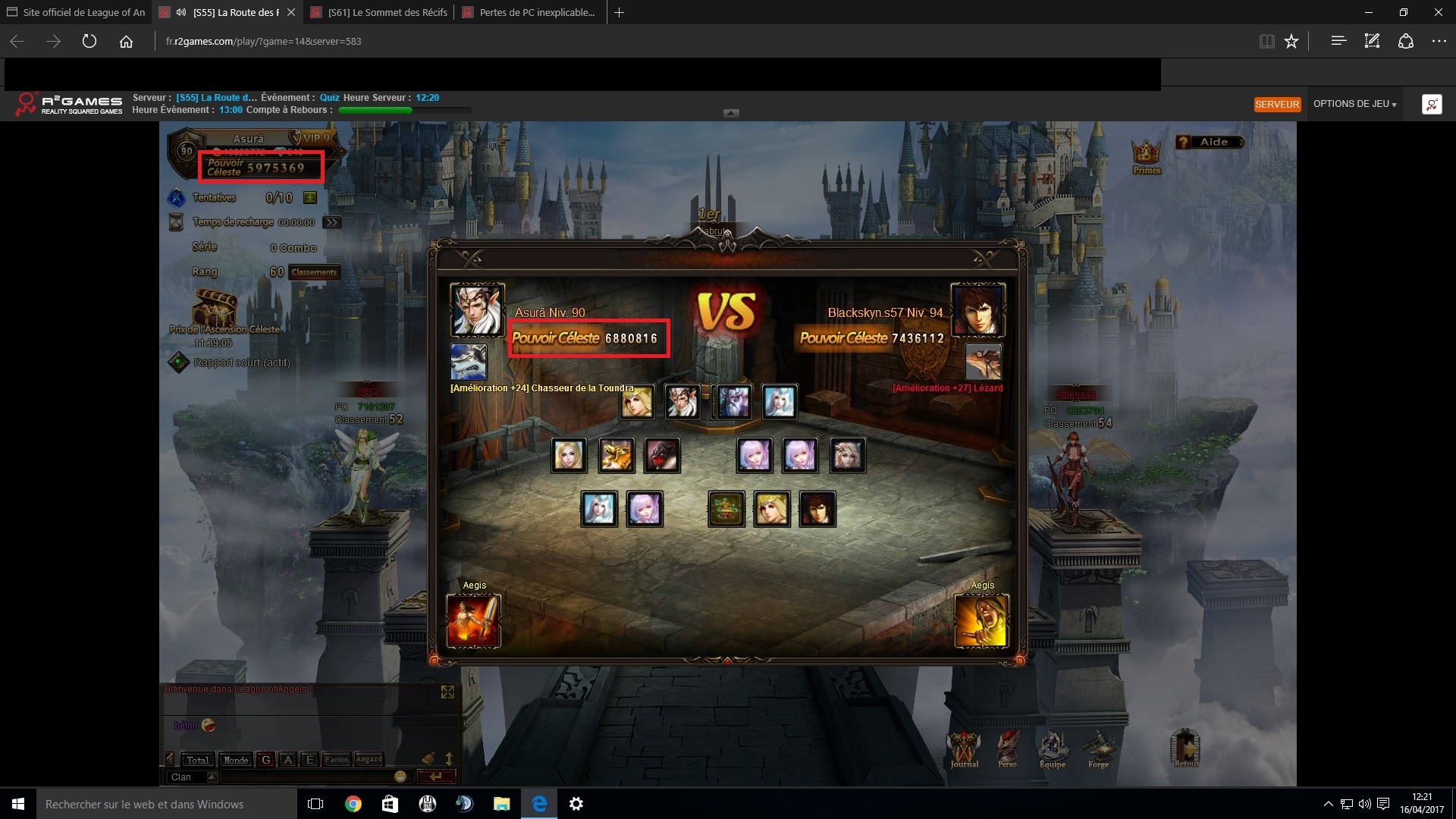1456x819 pixels.
Task: Click the chat clear broom icon
Action: tap(428, 758)
